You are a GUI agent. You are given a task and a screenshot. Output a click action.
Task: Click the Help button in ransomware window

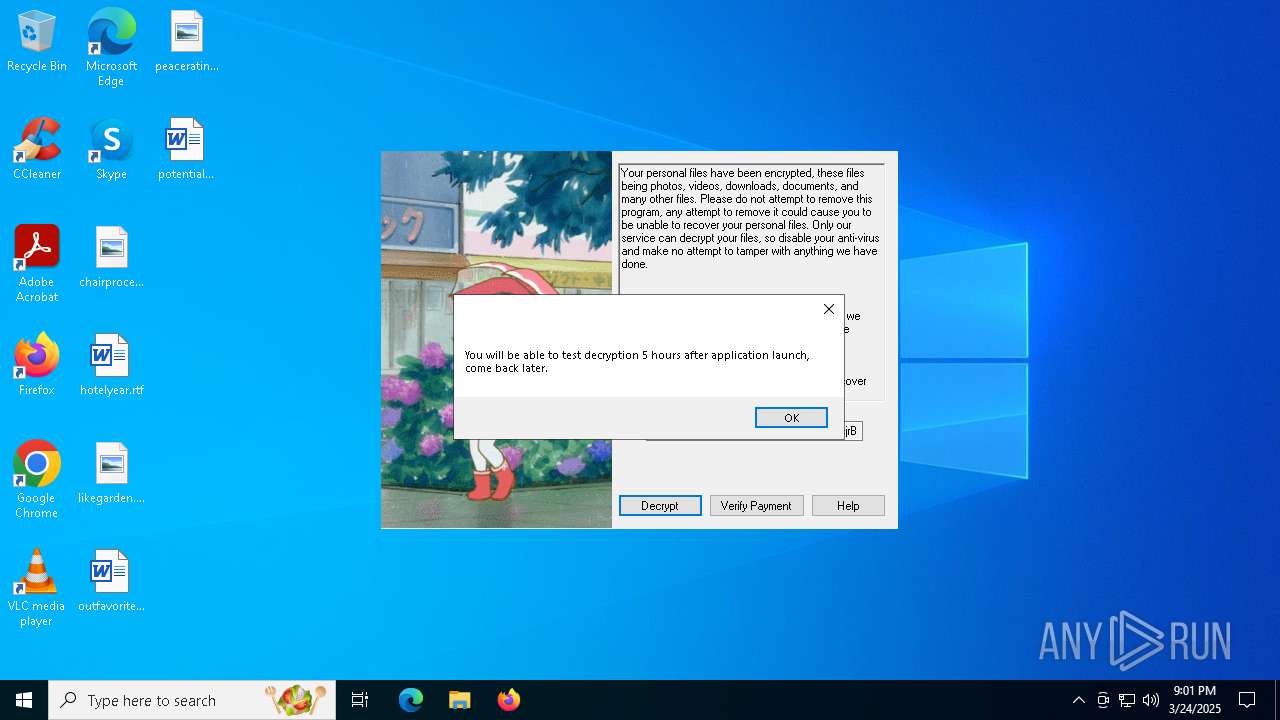[848, 506]
